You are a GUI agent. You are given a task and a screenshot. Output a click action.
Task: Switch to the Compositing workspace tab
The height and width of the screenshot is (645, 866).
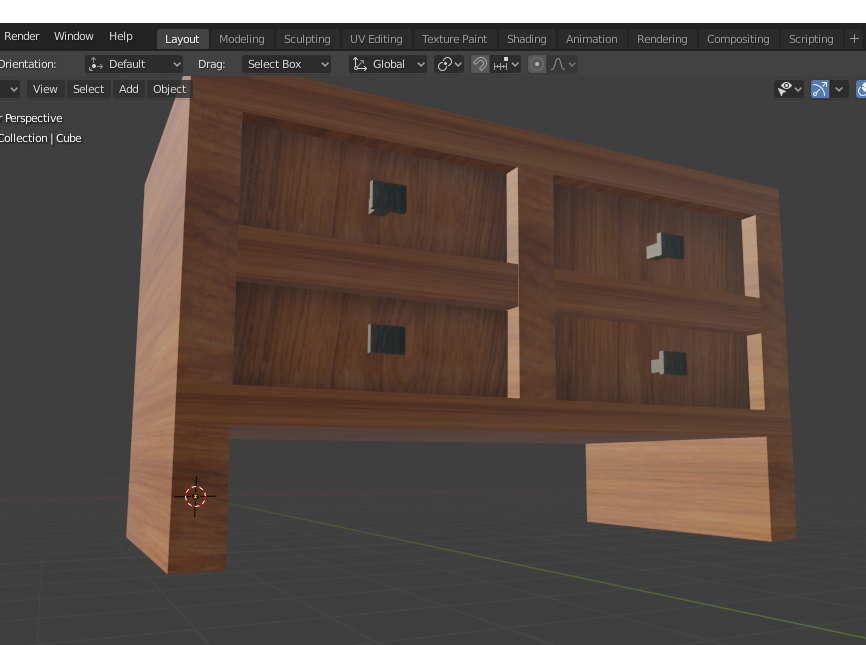pos(738,39)
